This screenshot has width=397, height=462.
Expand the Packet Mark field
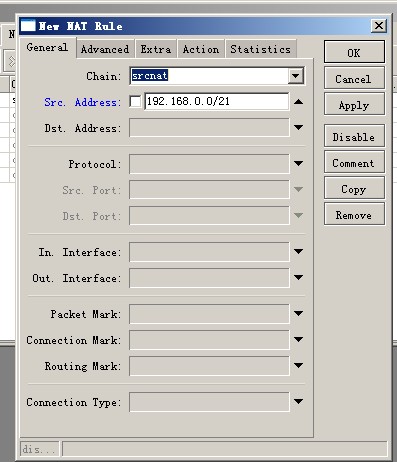(x=298, y=313)
